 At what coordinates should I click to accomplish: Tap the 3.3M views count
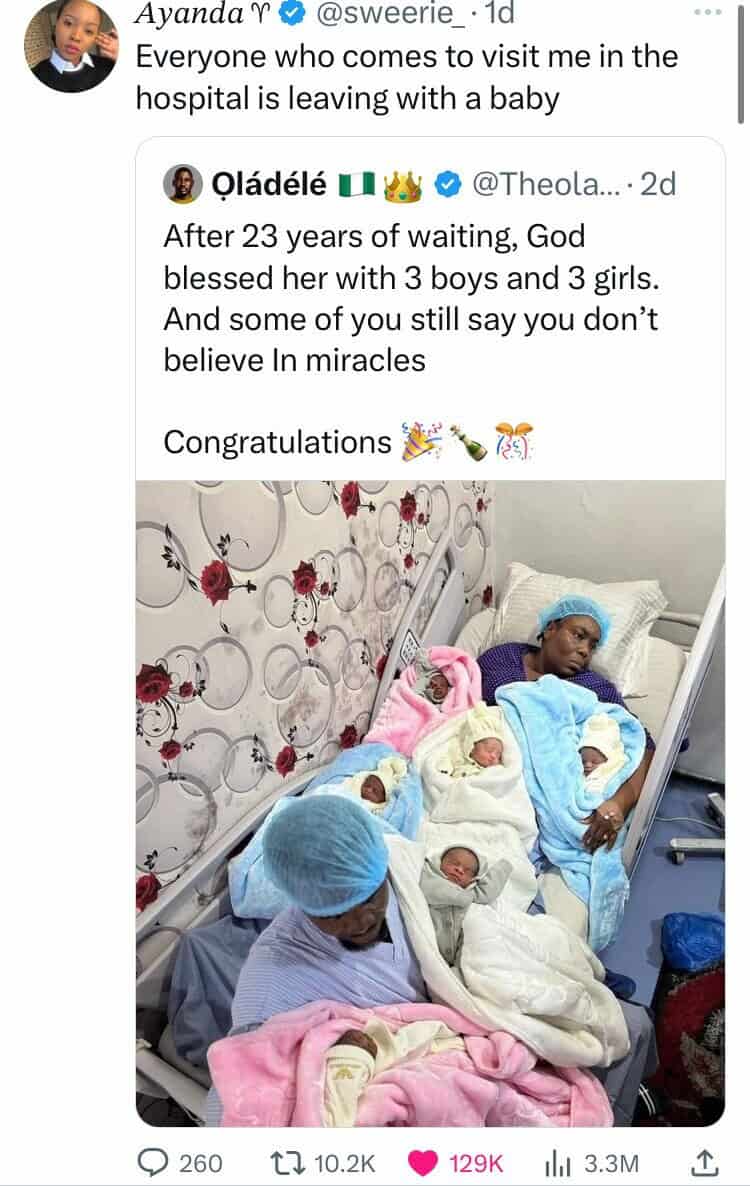pos(610,1162)
